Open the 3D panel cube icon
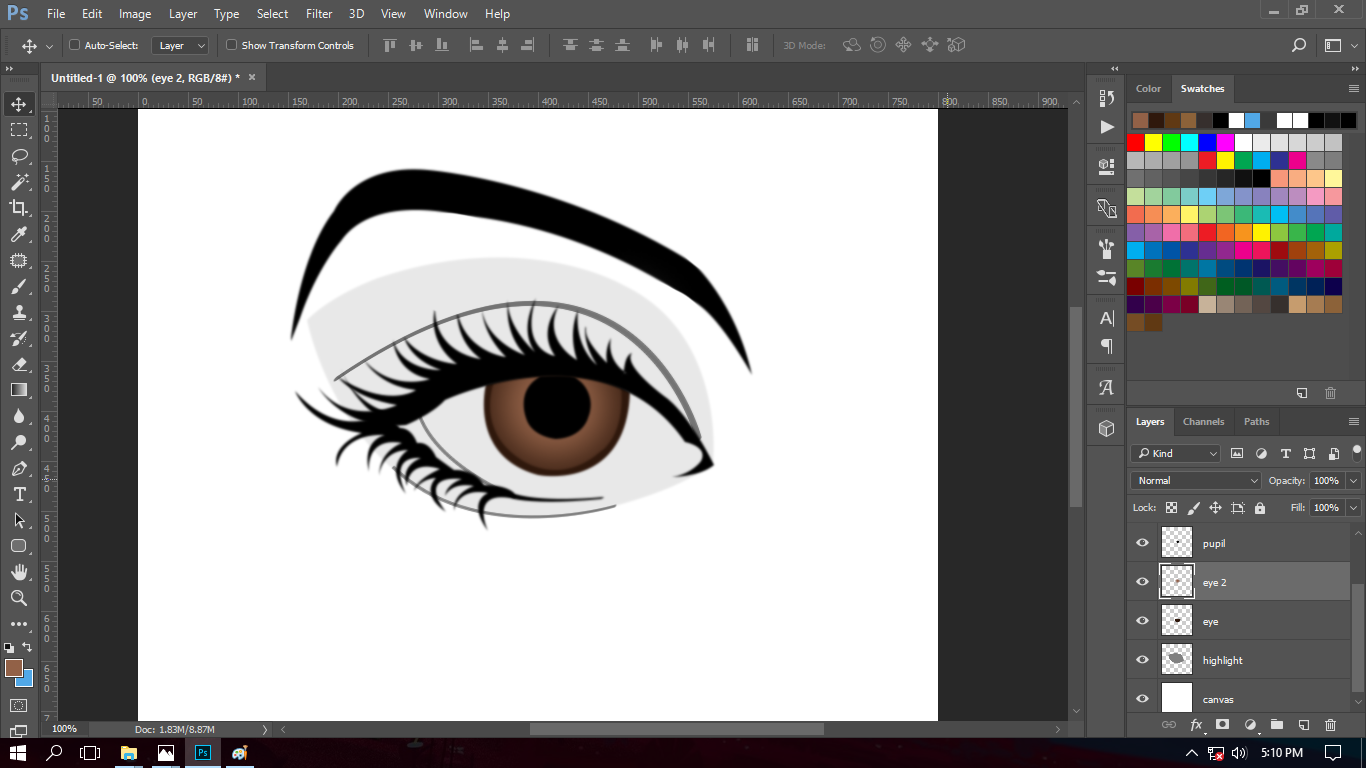This screenshot has width=1366, height=768. pos(1106,428)
